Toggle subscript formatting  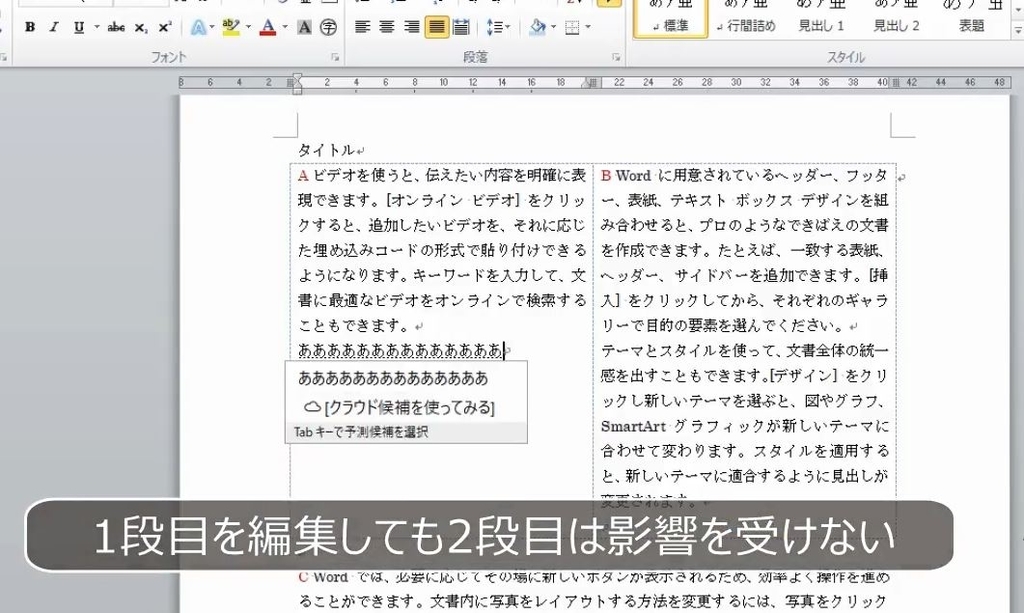click(x=140, y=27)
